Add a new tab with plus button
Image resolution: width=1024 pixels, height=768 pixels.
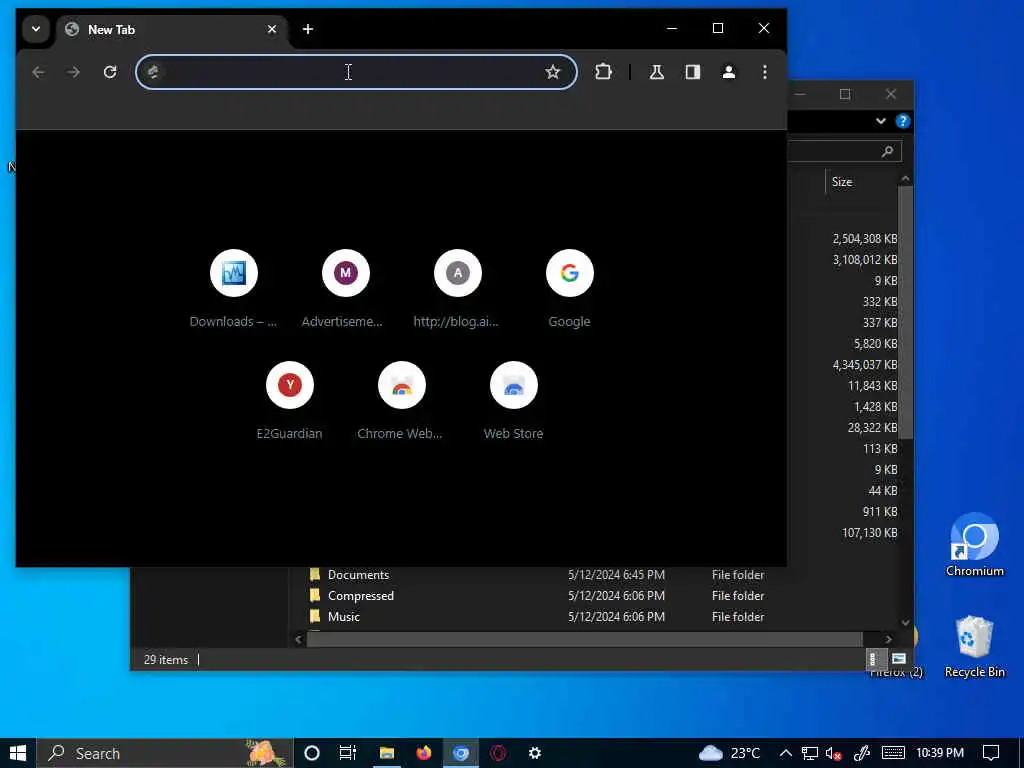[x=308, y=29]
